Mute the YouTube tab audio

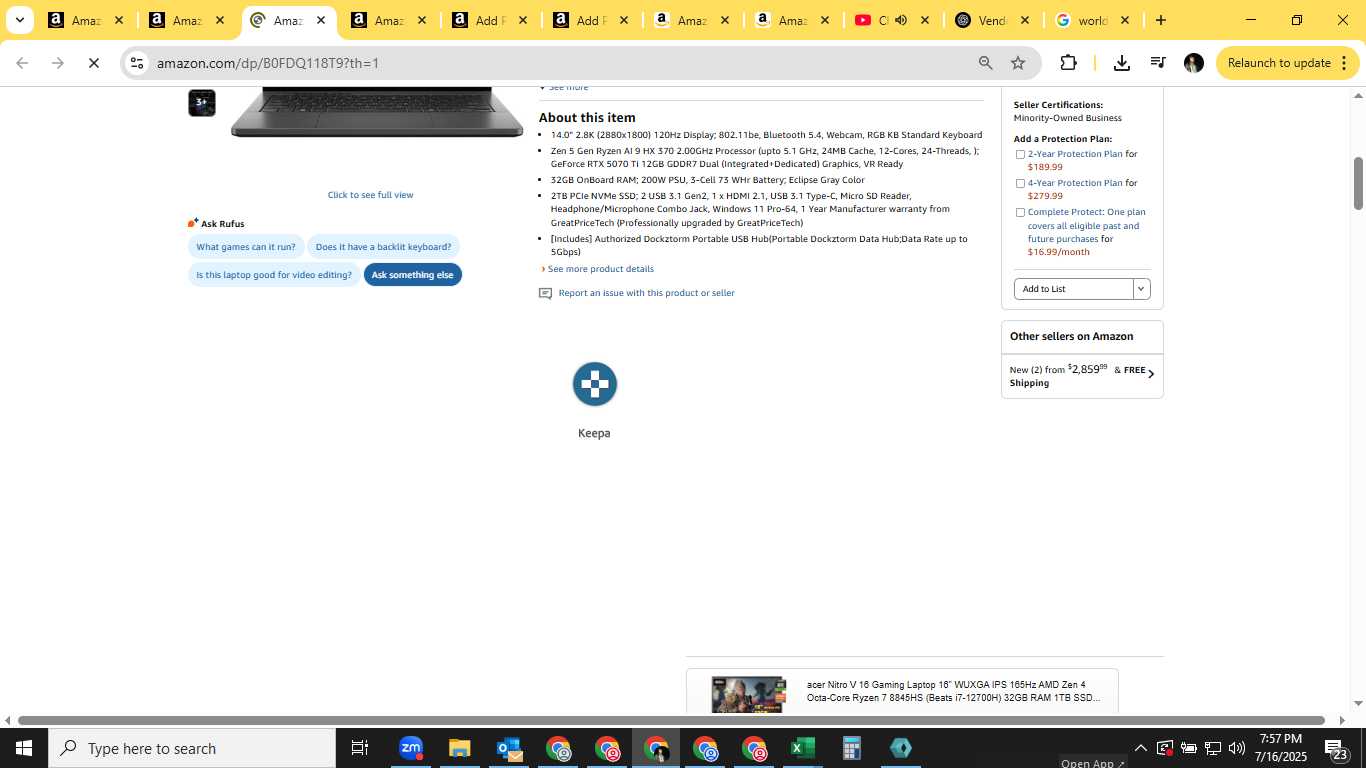tap(900, 20)
